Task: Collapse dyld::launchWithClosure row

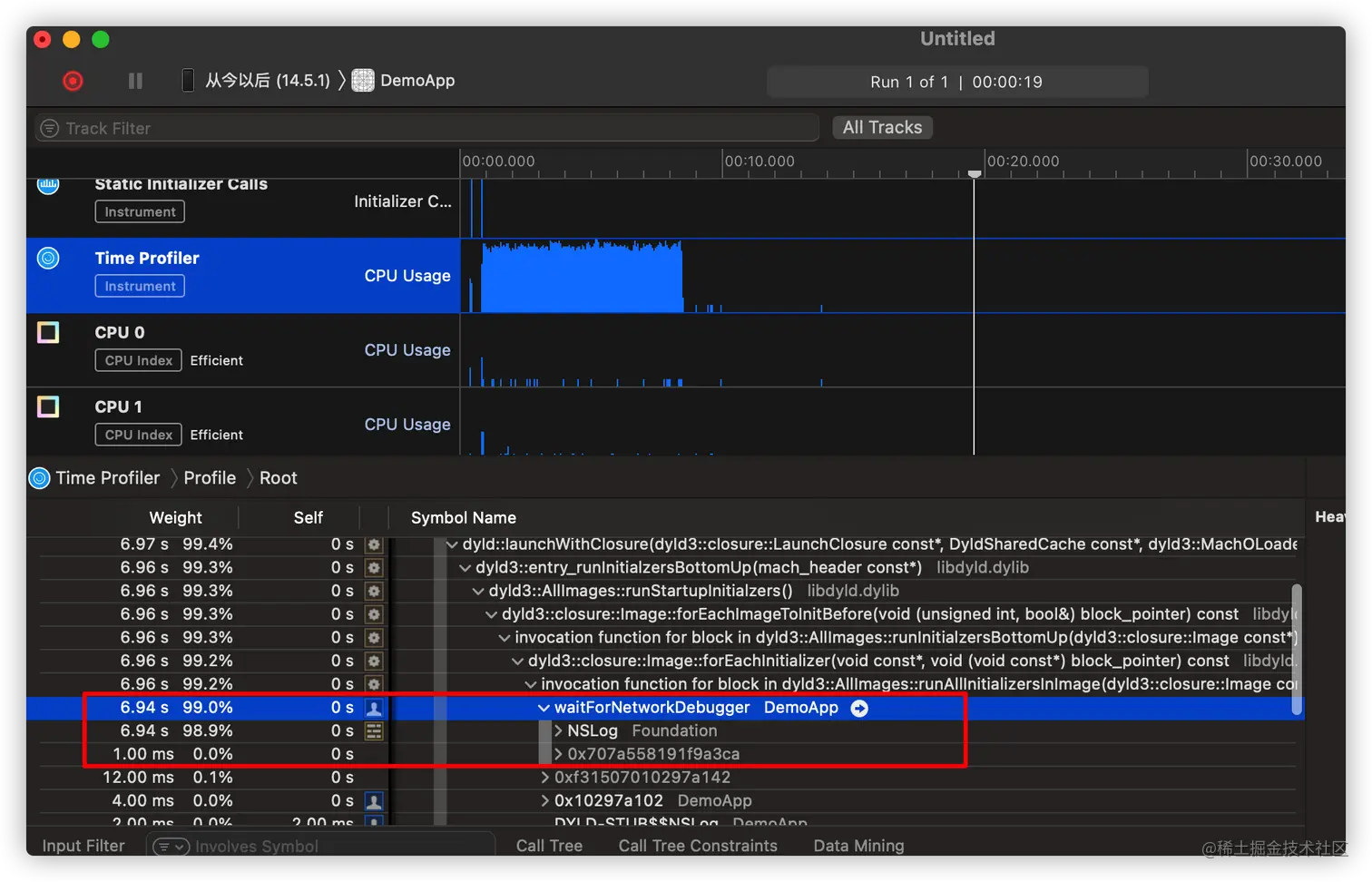Action: coord(452,544)
